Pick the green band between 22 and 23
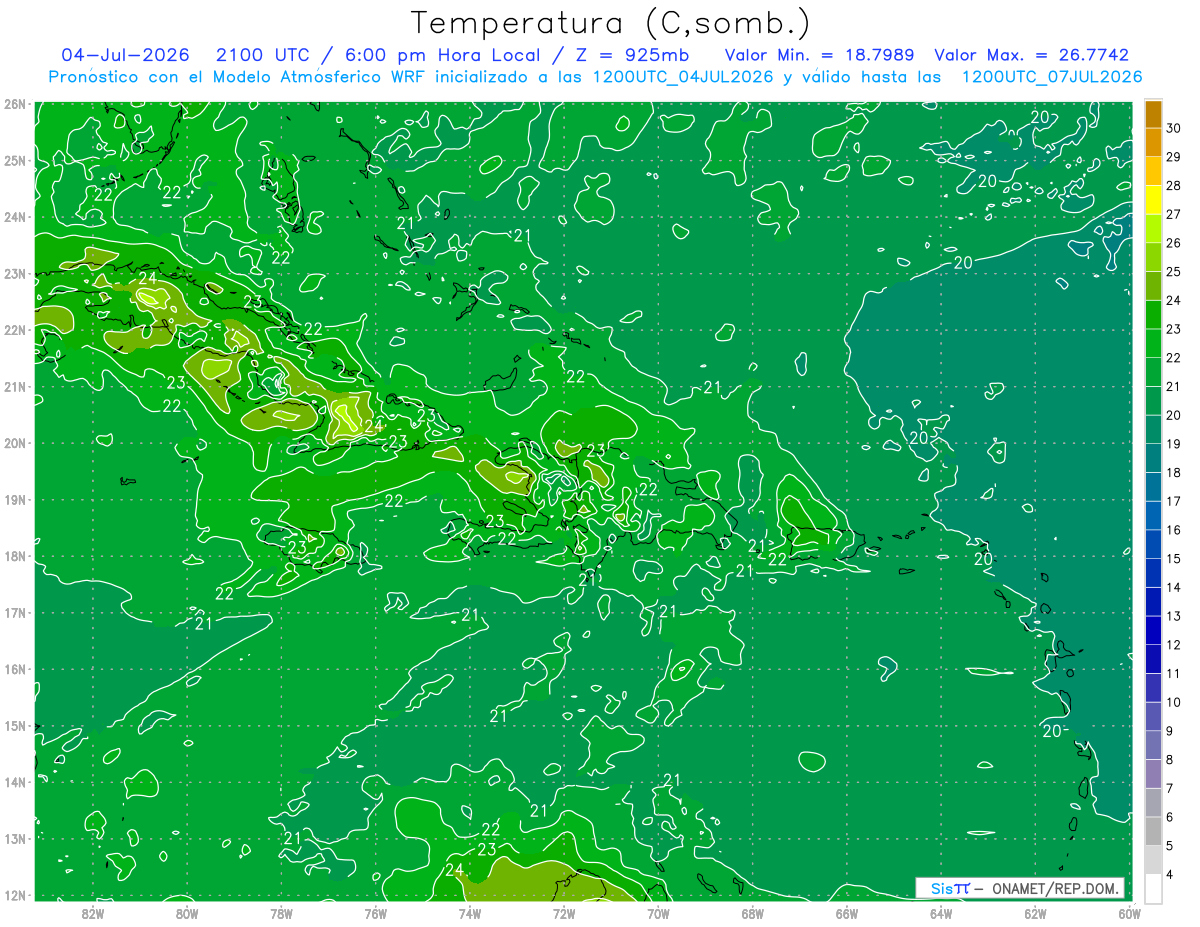 point(1152,344)
